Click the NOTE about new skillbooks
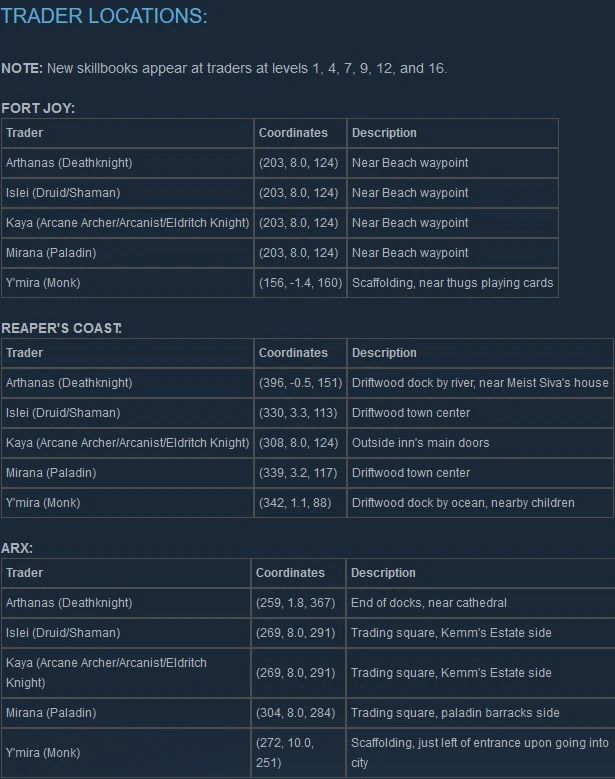This screenshot has height=779, width=615. click(224, 68)
